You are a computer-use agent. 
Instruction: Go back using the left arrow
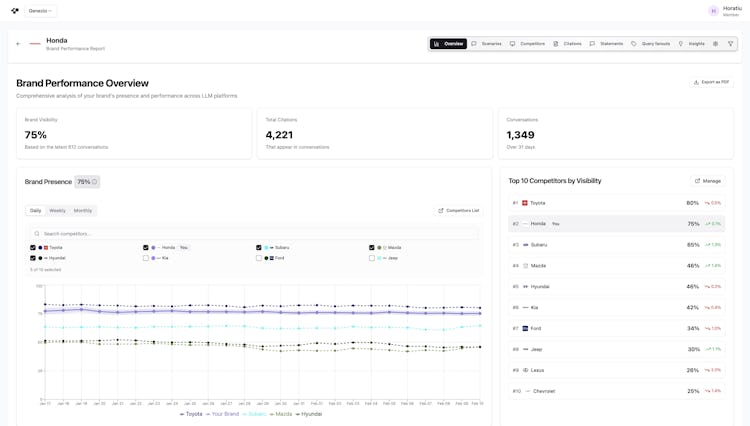click(x=19, y=44)
